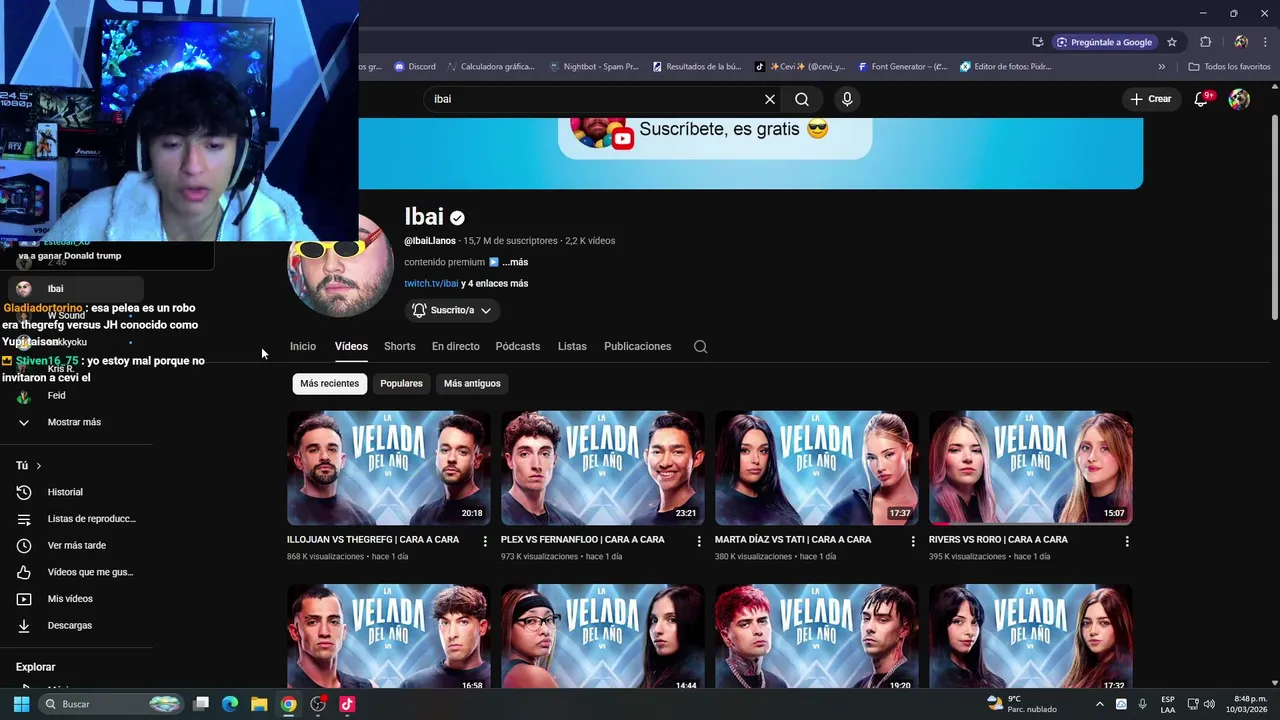Expand subscriptions with Mostrar más
Screen dimensions: 1280x720
(76, 422)
